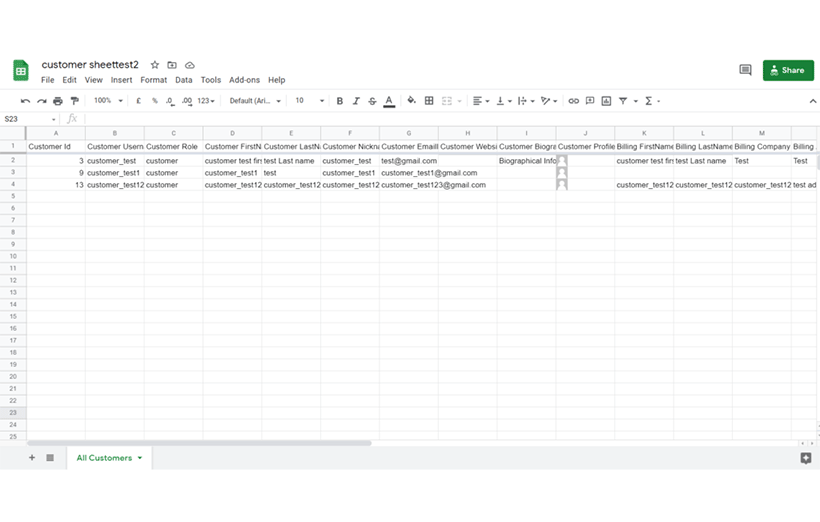Click the horizontal scrollbar thumb
820x522 pixels.
(x=199, y=444)
